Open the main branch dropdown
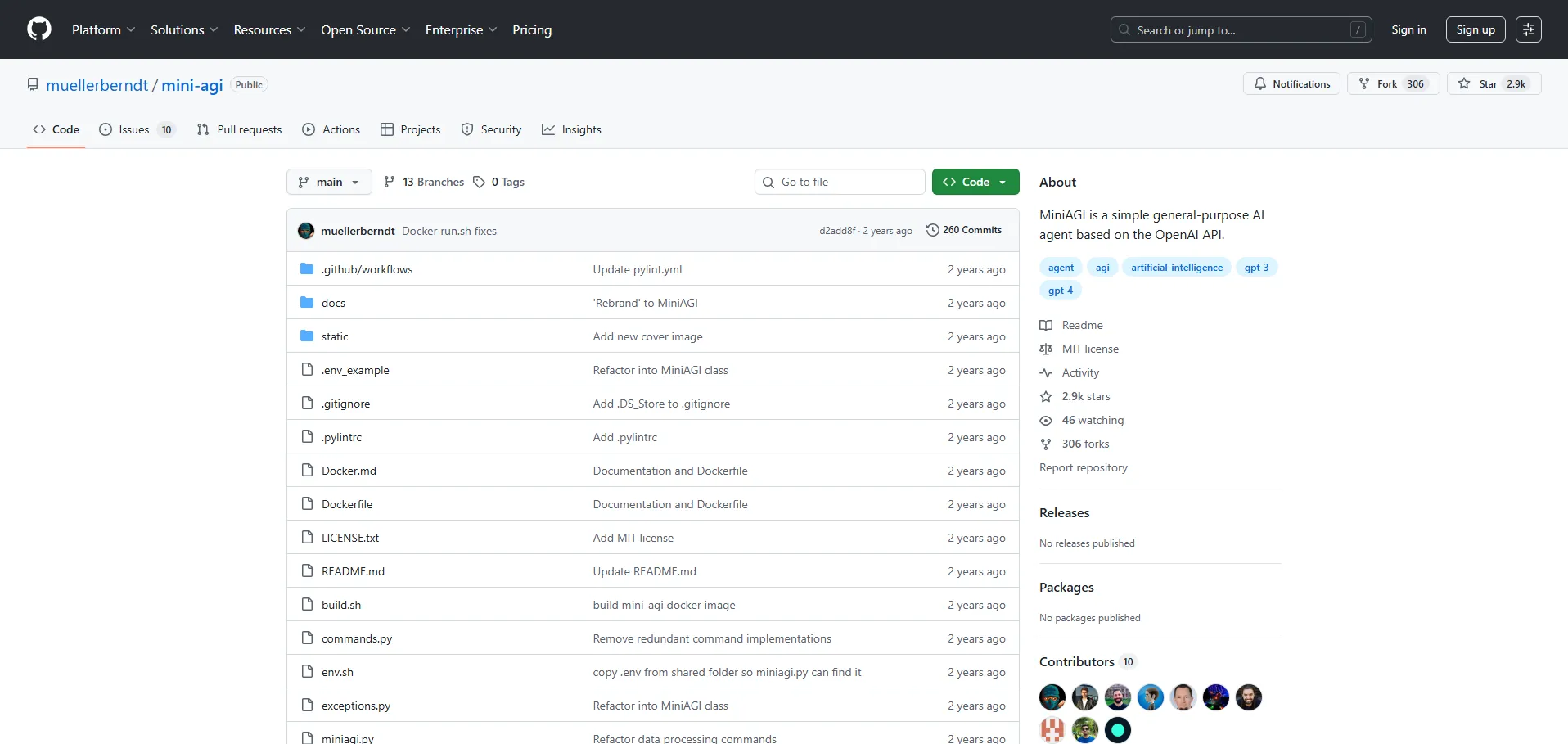 click(x=329, y=182)
